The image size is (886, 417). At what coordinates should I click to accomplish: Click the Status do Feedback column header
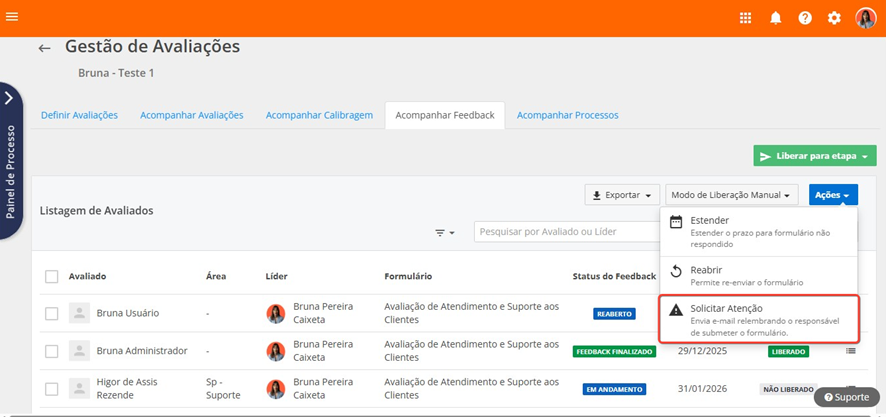pos(614,276)
